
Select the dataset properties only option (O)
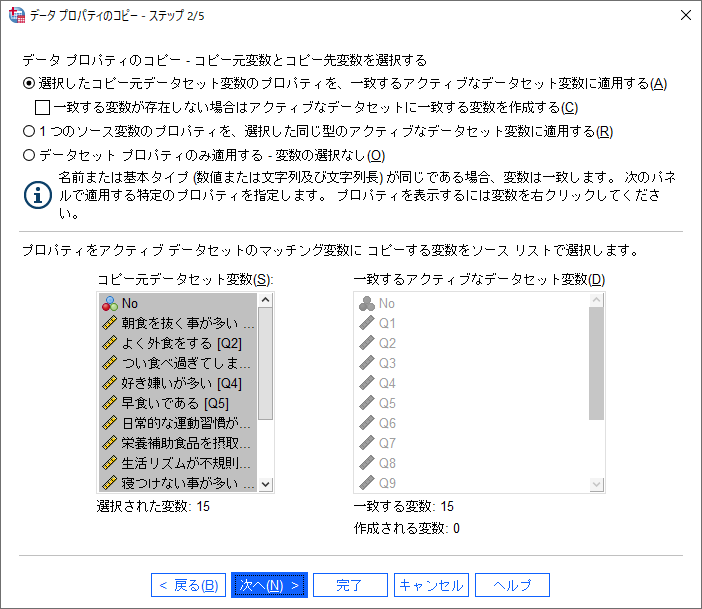pos(29,155)
